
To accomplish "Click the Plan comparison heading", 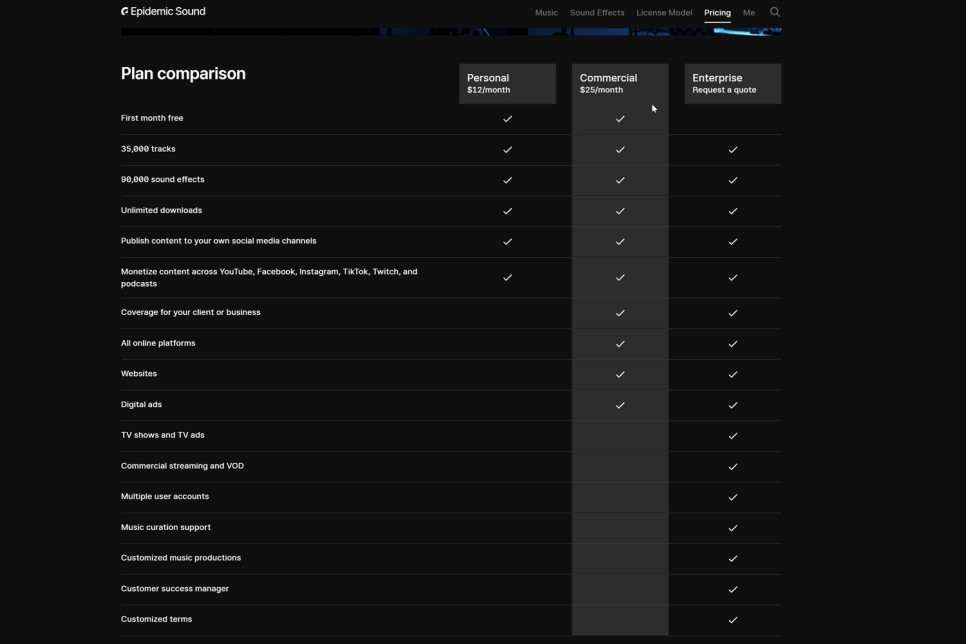I will (183, 73).
